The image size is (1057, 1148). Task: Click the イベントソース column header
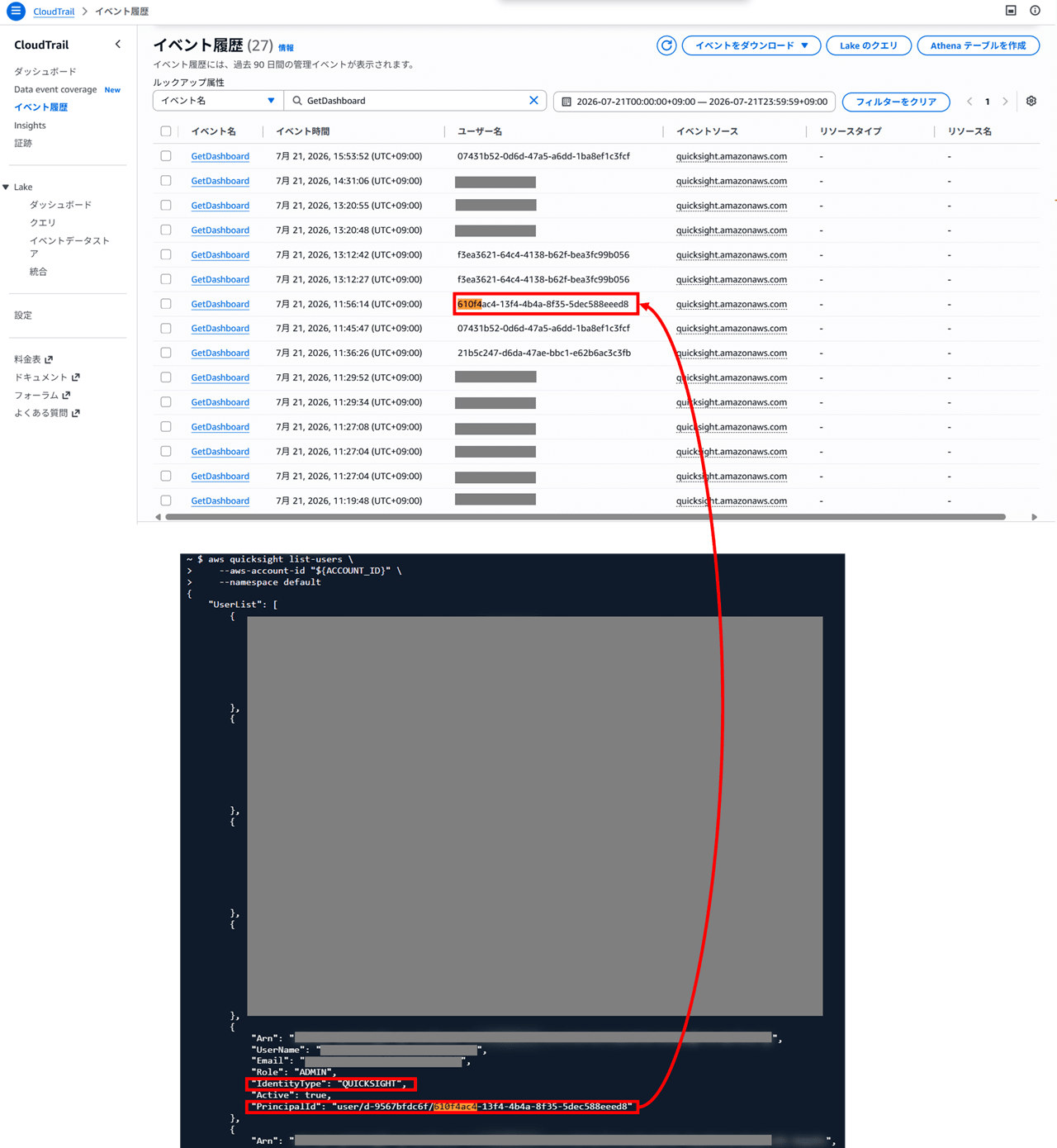[707, 131]
